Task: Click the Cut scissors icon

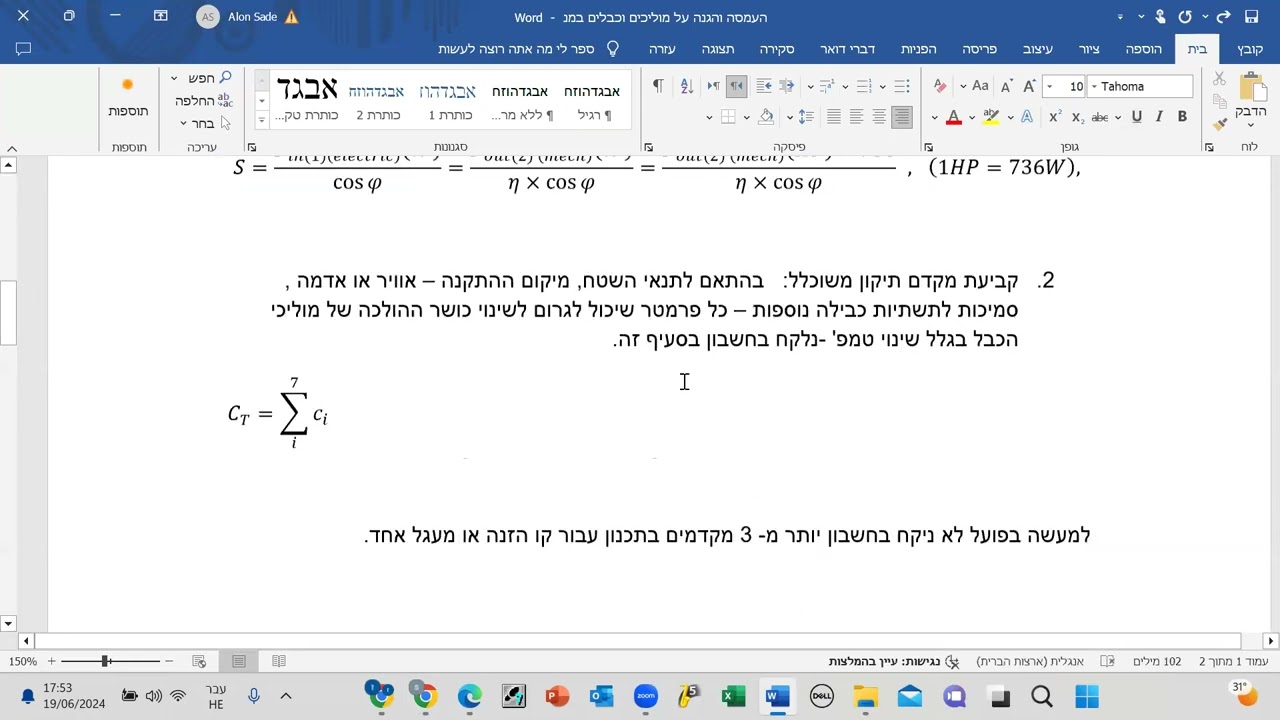Action: pos(1219,78)
